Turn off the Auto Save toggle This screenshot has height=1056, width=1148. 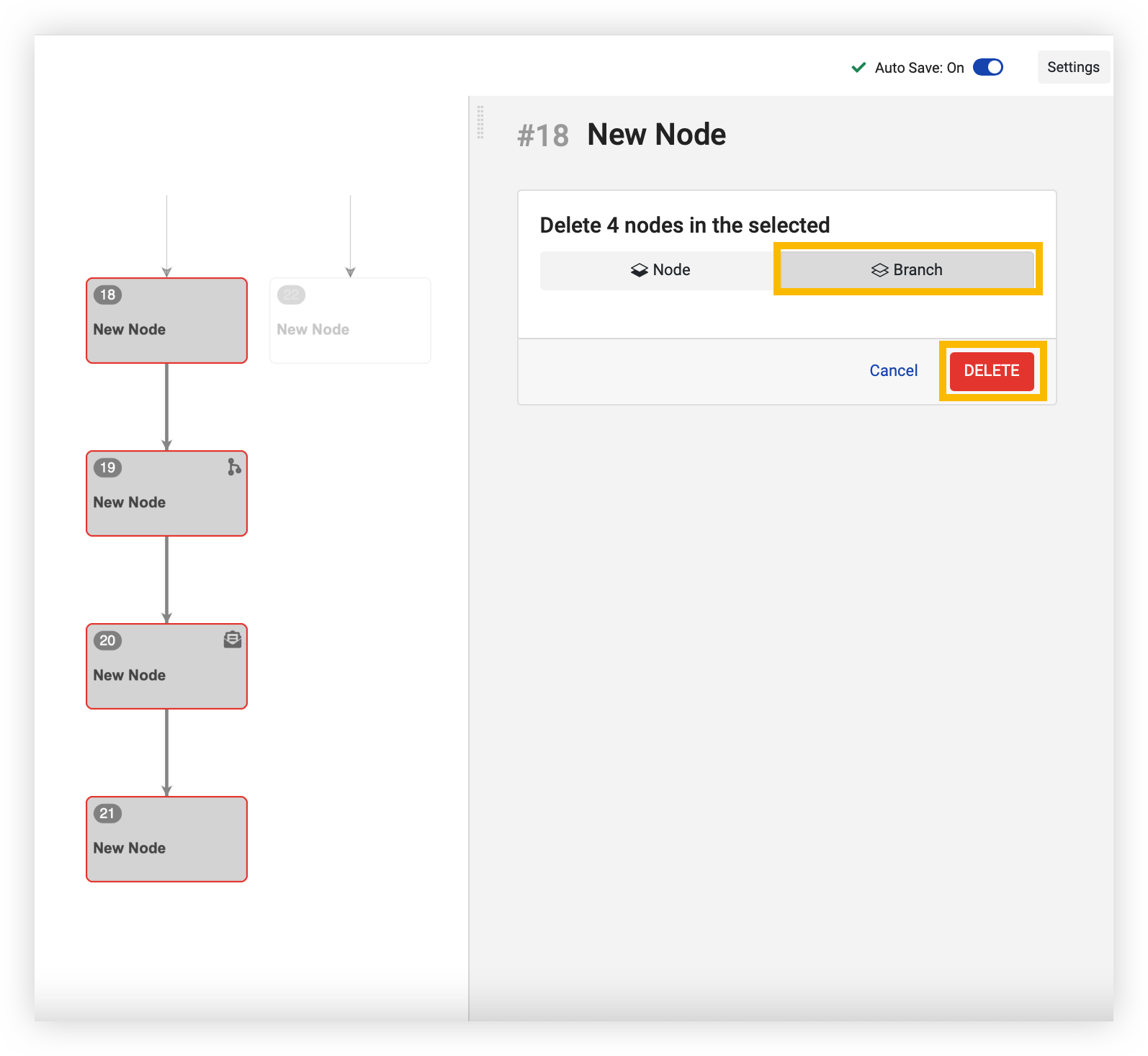pyautogui.click(x=987, y=67)
